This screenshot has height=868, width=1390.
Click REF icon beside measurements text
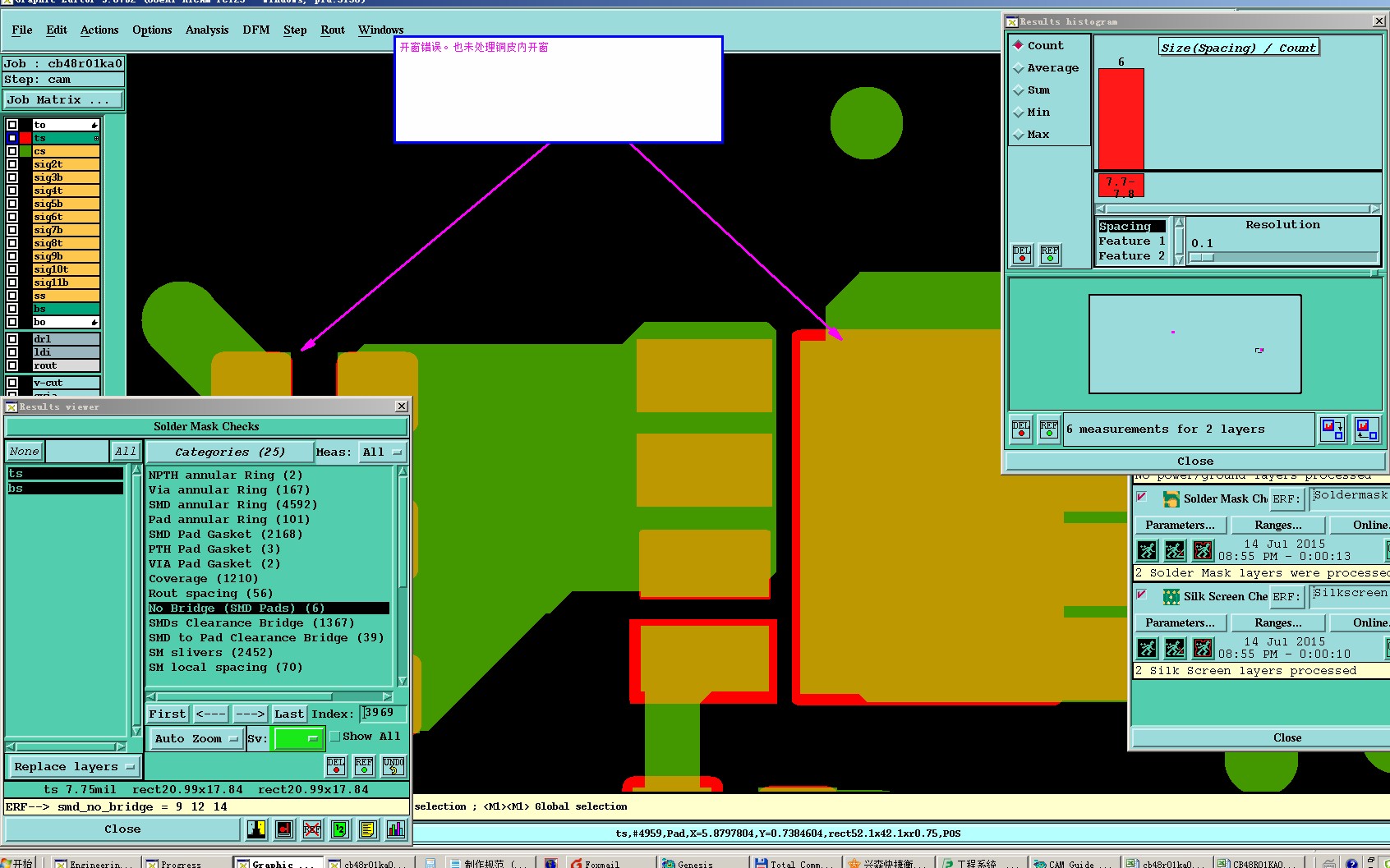[x=1049, y=429]
